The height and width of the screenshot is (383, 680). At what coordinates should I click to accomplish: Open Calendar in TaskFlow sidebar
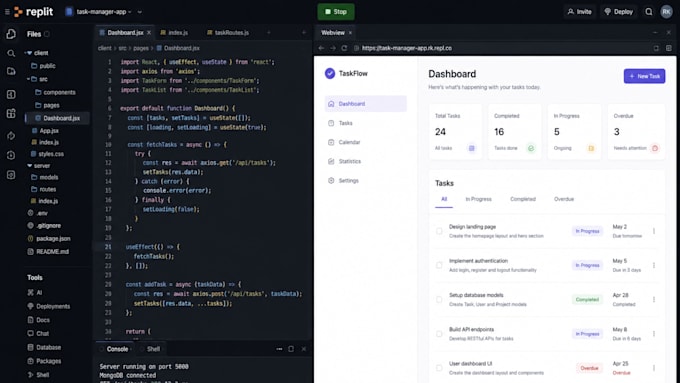click(x=366, y=142)
